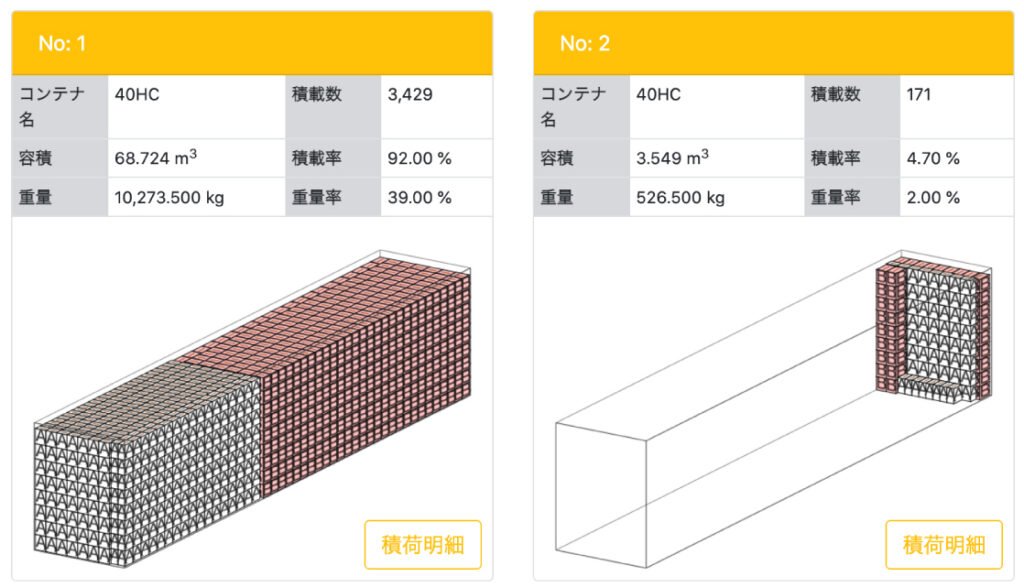Click the 2.00 % weight rate value
Screen dimensions: 1024x587
click(x=933, y=197)
